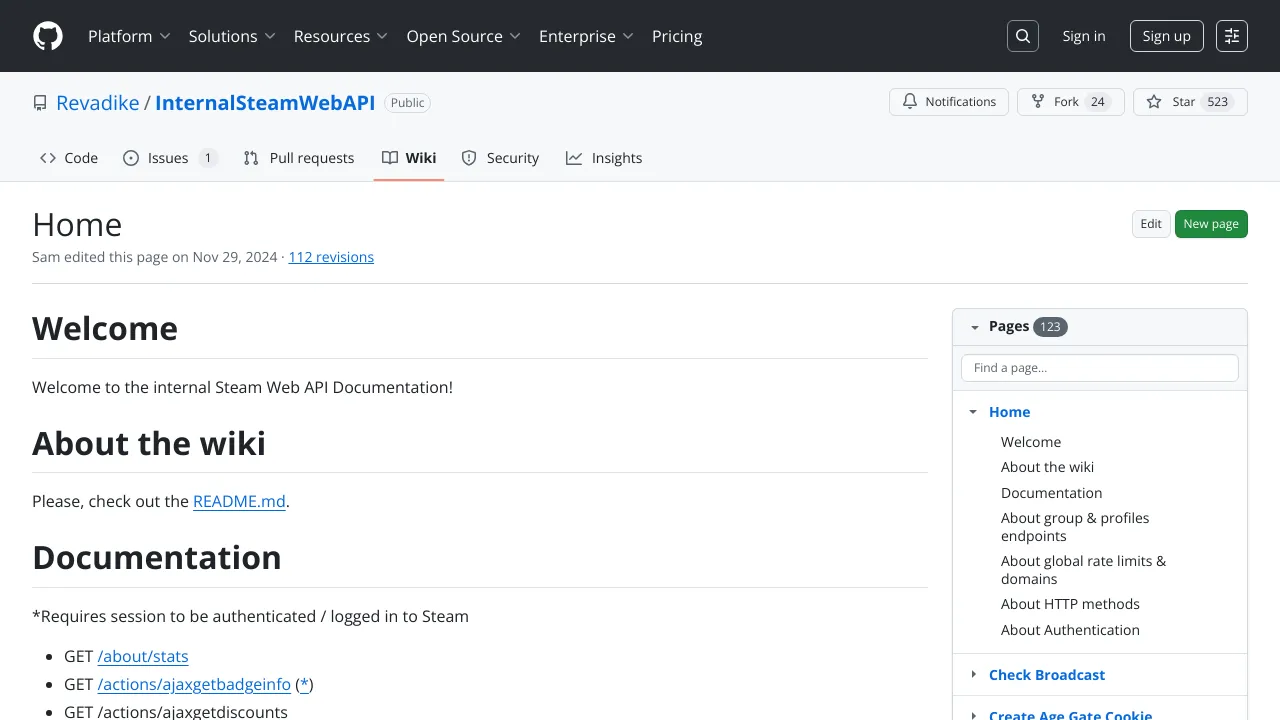The image size is (1280, 720).
Task: Expand the Solutions menu
Action: [232, 36]
